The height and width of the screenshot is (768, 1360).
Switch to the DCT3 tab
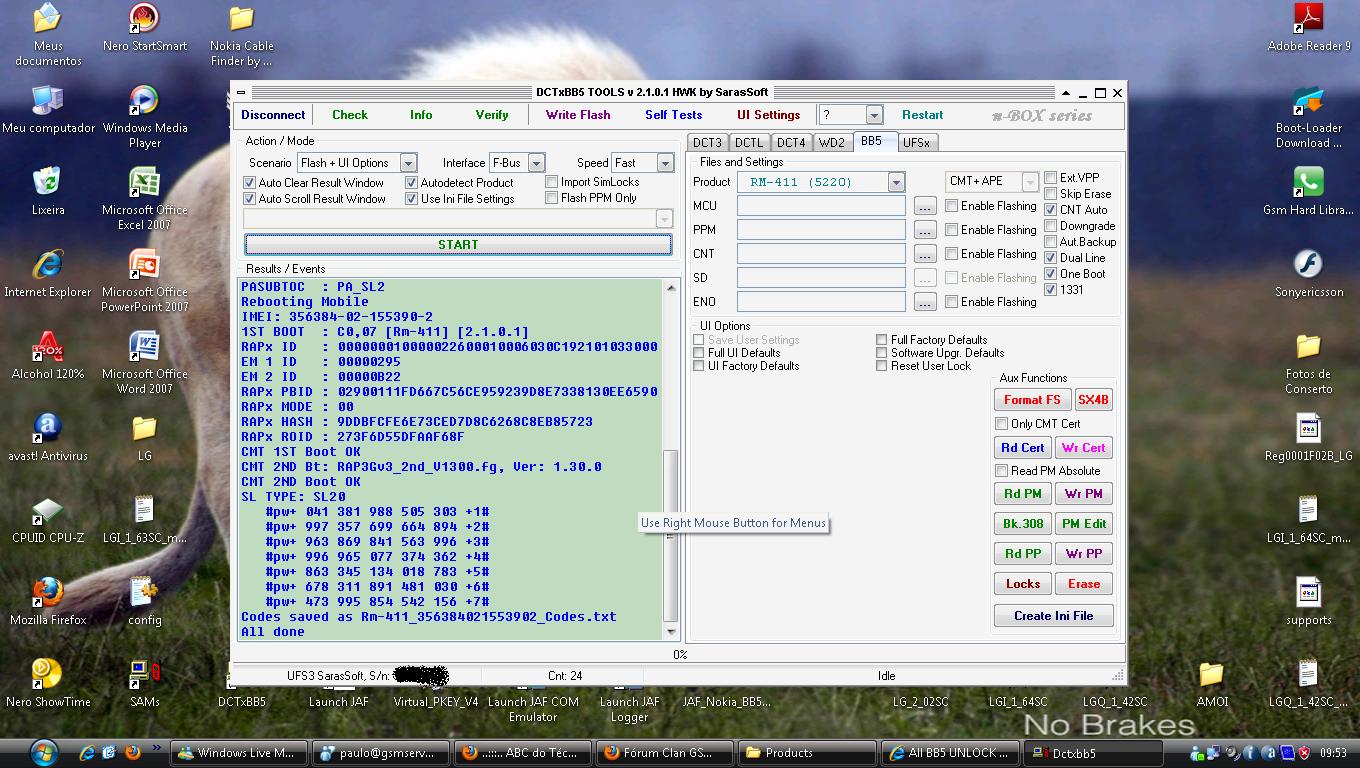point(708,143)
